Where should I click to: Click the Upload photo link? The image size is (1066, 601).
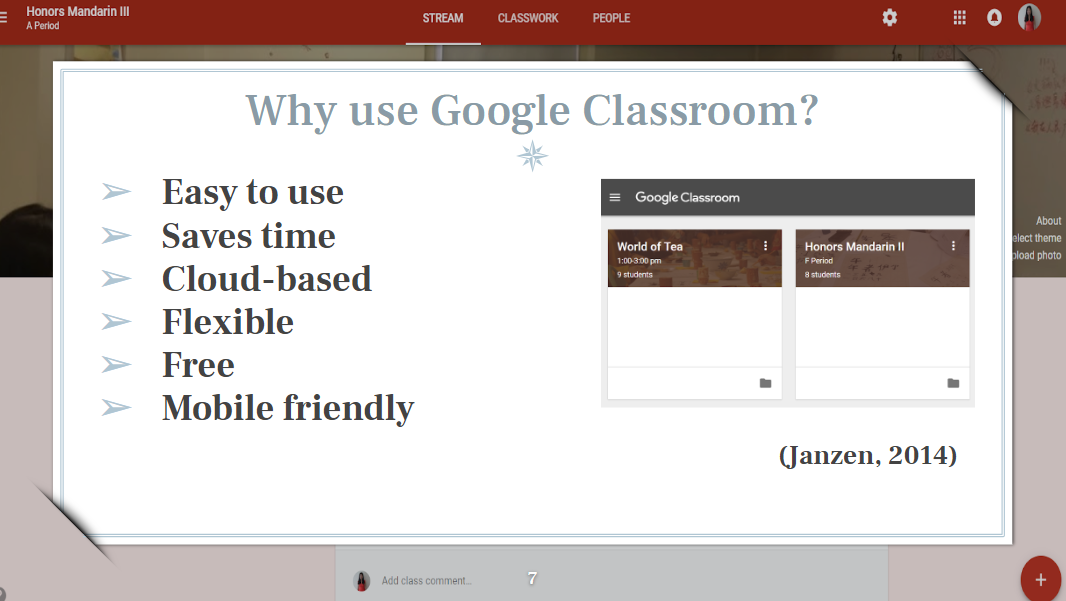tap(1037, 255)
